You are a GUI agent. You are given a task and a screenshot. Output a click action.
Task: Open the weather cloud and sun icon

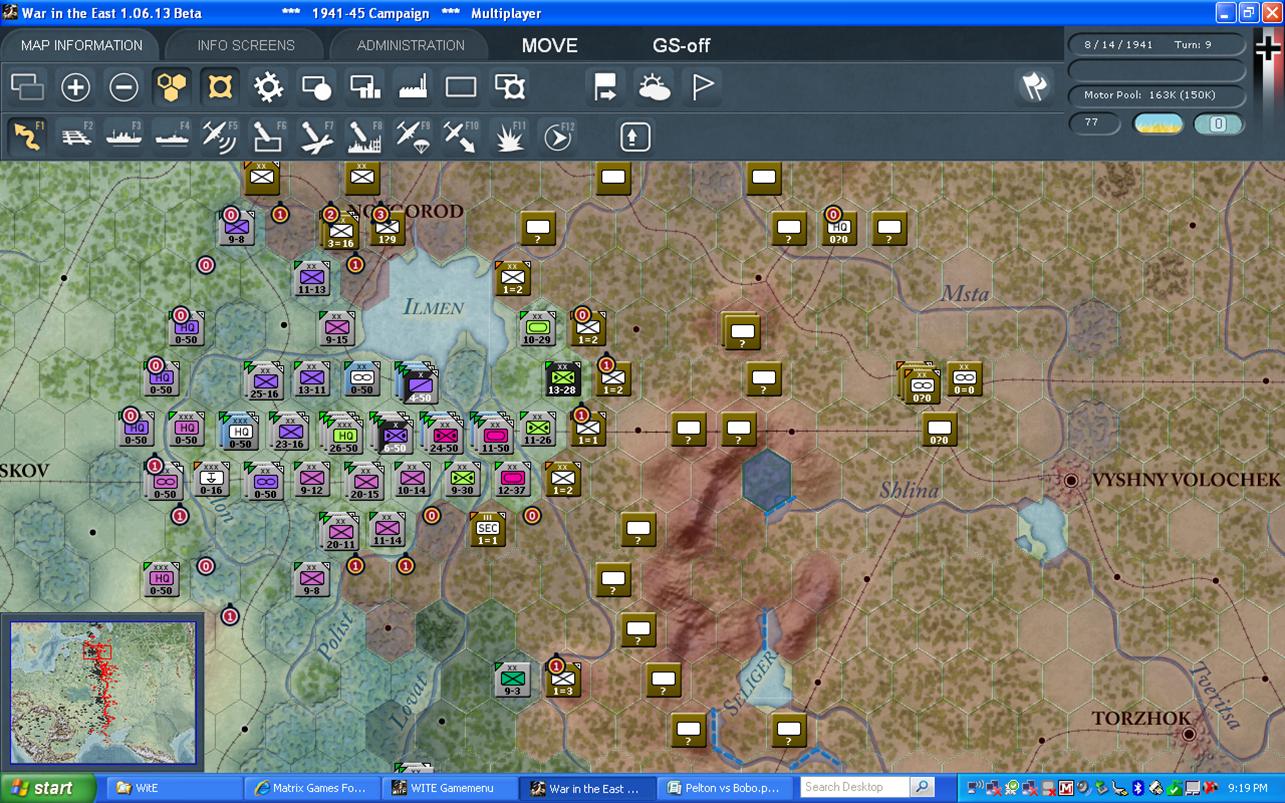(654, 87)
